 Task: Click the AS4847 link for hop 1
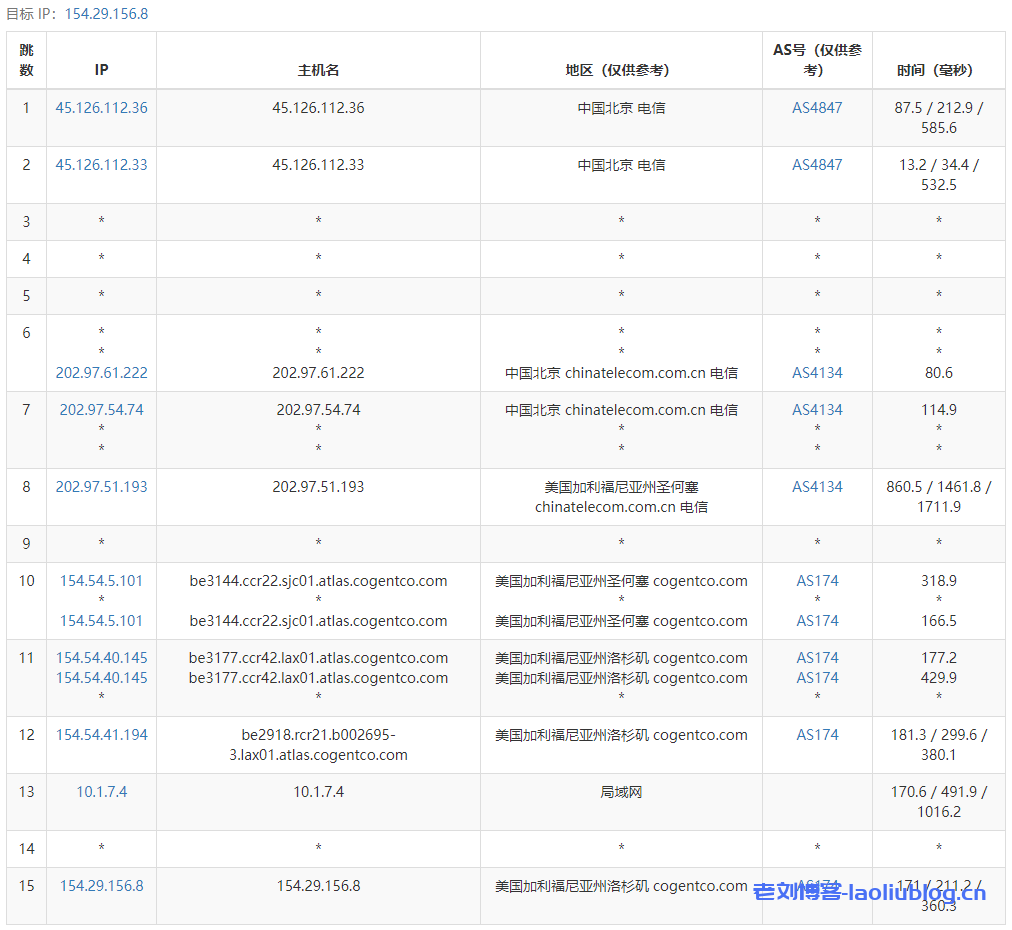click(816, 107)
